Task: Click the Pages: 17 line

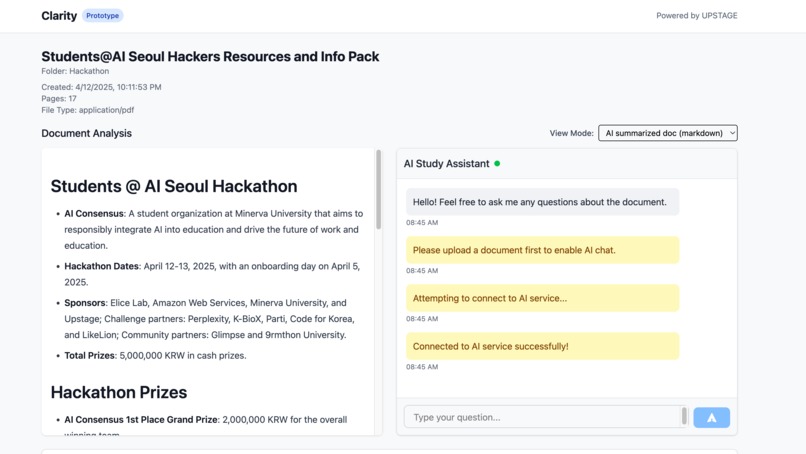Action: click(59, 98)
